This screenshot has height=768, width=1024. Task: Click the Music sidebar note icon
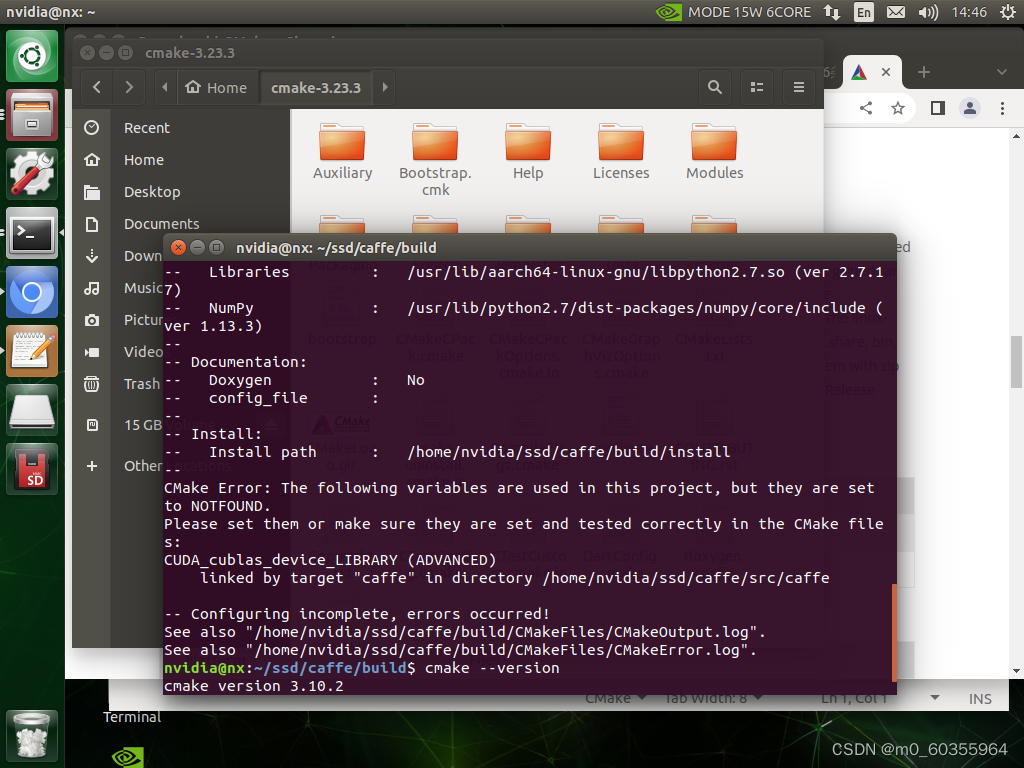(92, 288)
